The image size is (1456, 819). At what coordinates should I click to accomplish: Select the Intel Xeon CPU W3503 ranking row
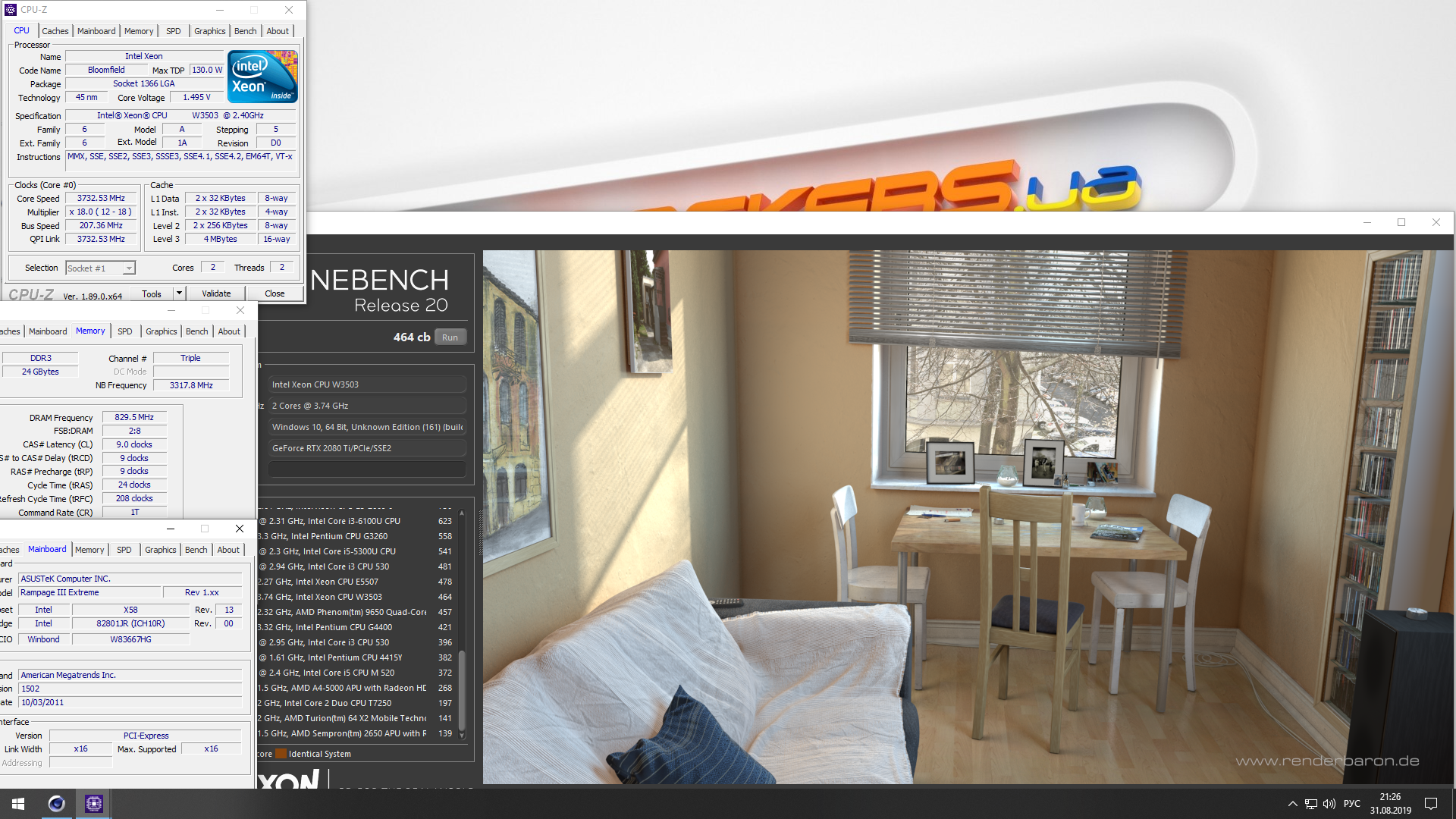[x=356, y=597]
